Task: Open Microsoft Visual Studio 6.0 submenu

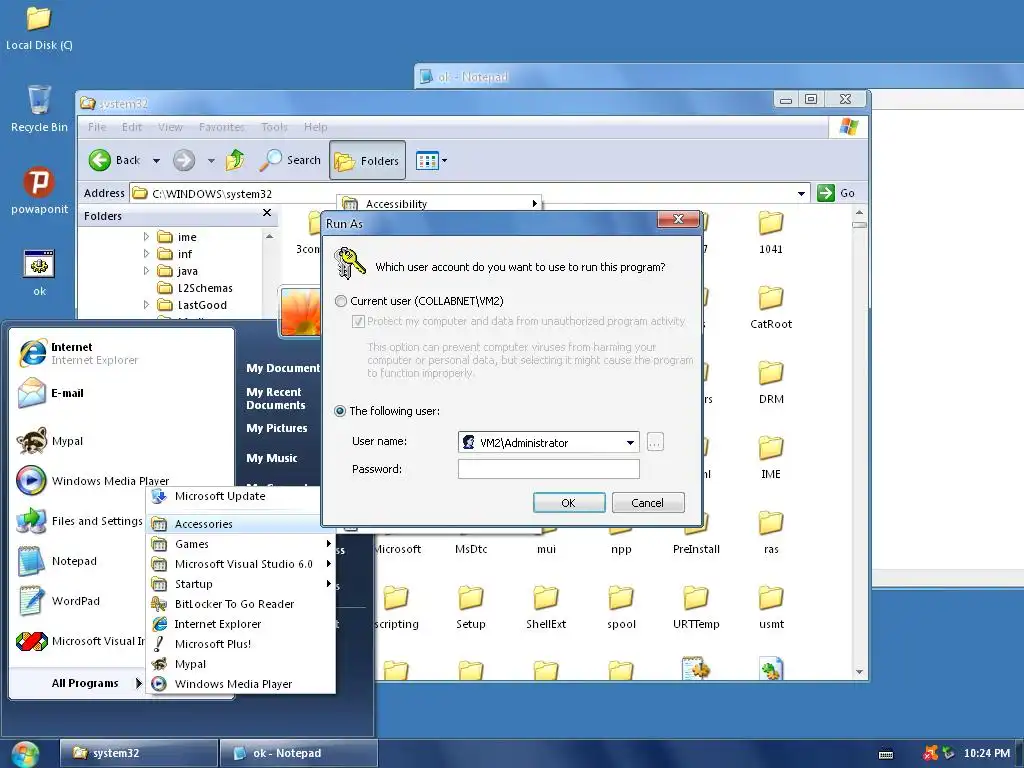Action: pos(240,564)
